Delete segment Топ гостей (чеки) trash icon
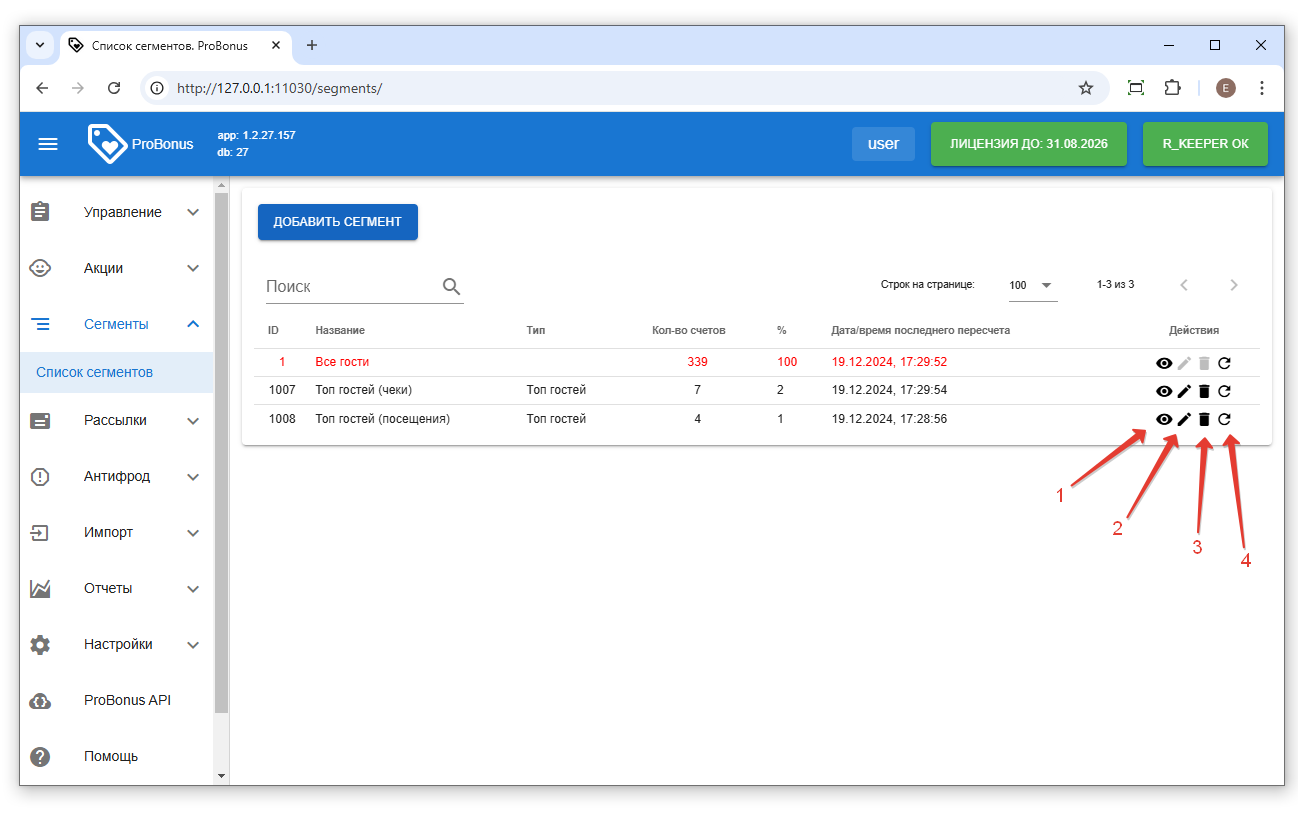1298x813 pixels. (x=1204, y=391)
